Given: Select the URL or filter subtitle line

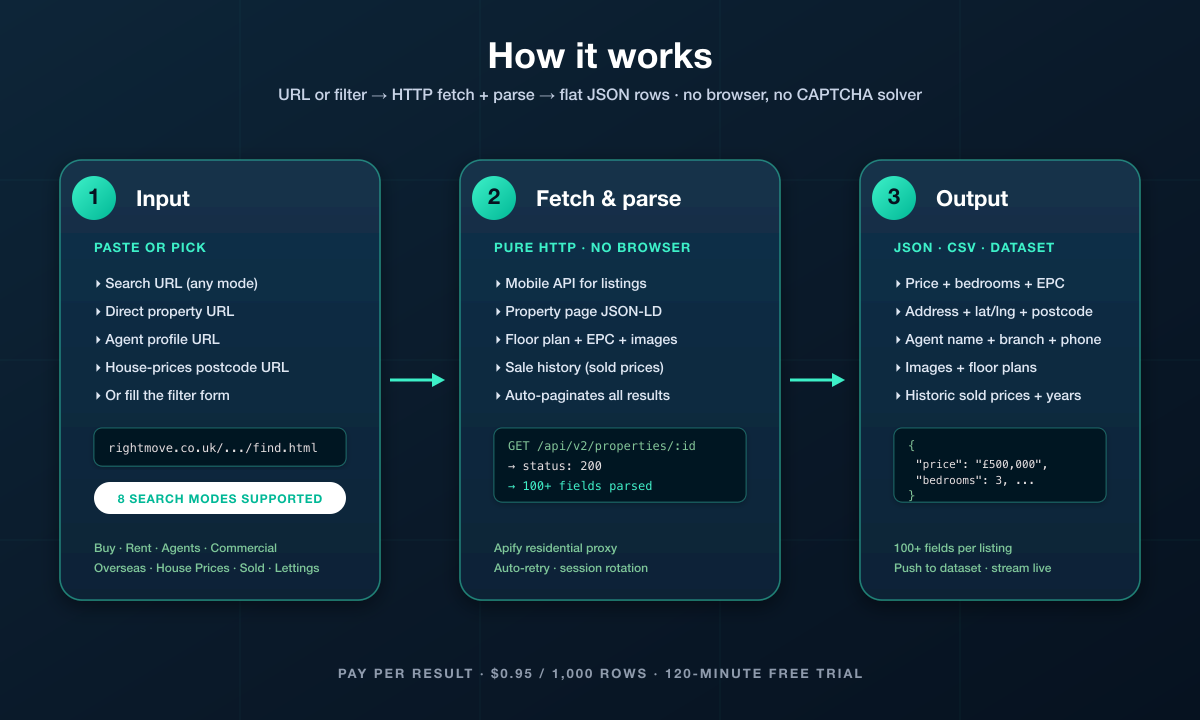Looking at the screenshot, I should click(x=600, y=95).
